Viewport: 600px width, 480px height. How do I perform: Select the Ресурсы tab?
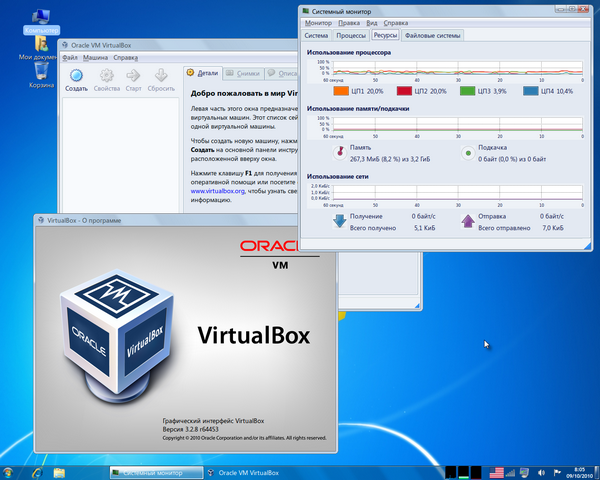[385, 35]
